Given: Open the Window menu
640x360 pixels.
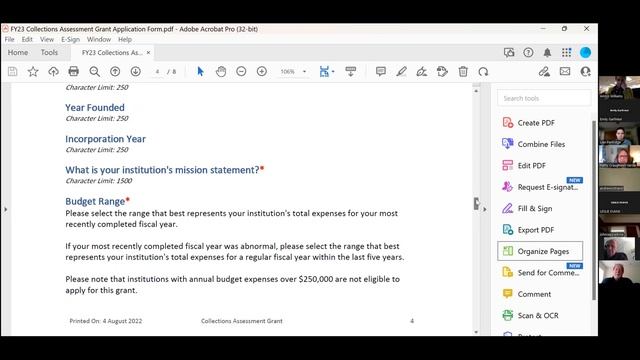Looking at the screenshot, I should (99, 39).
